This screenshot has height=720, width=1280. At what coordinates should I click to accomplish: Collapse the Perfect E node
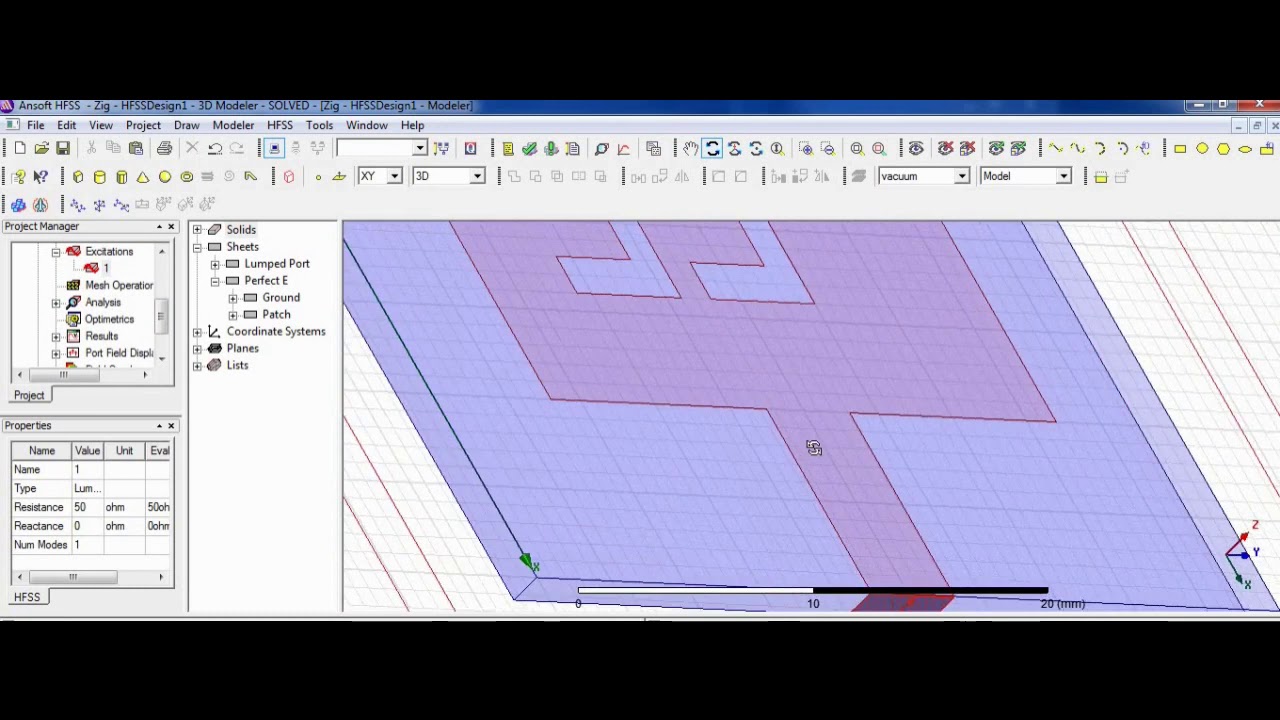pos(215,281)
